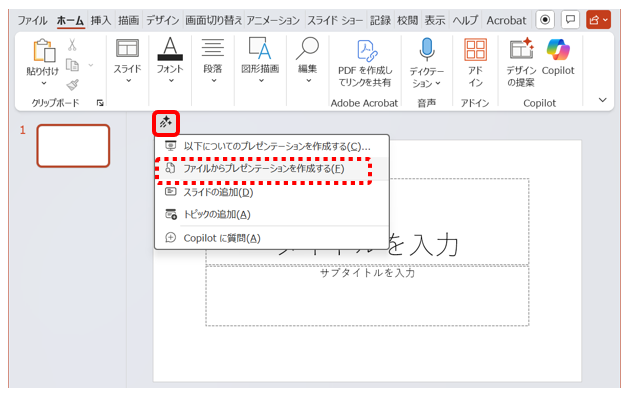626x396 pixels.
Task: Open the Acrobat tab
Action: point(506,20)
